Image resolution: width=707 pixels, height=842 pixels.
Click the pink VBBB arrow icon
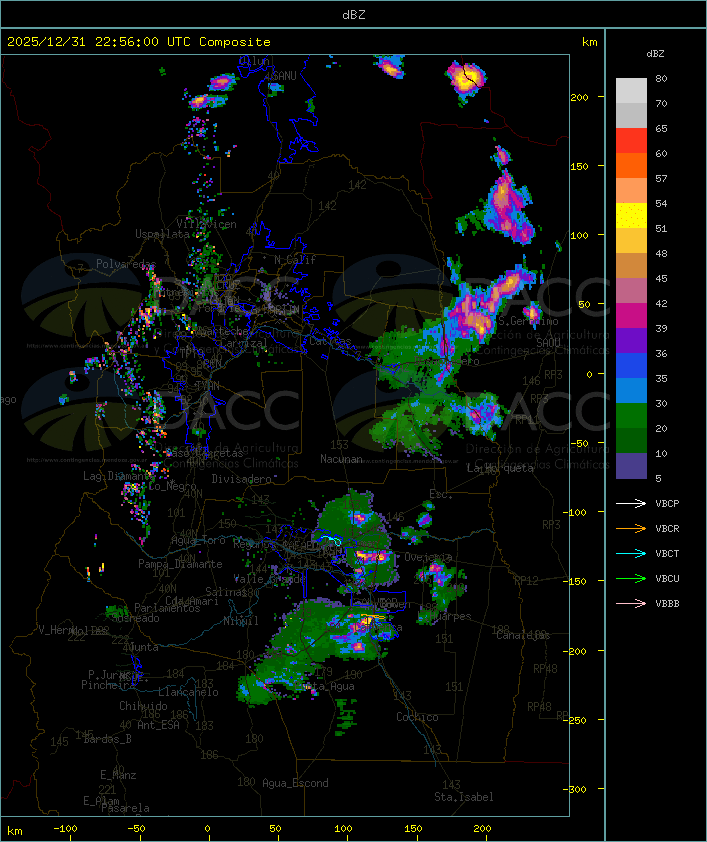coord(631,603)
